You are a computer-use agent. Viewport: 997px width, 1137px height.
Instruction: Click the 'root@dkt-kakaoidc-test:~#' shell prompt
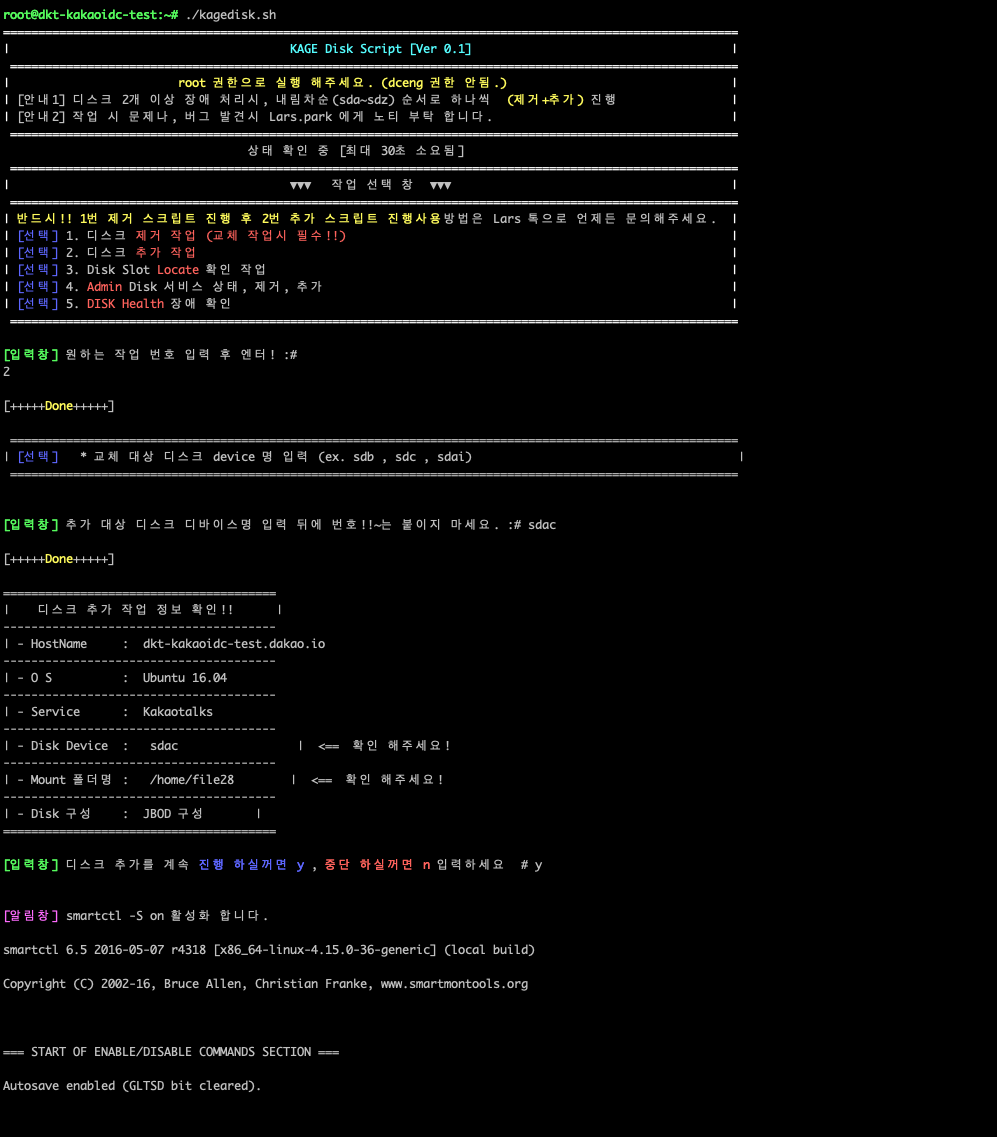[x=91, y=15]
